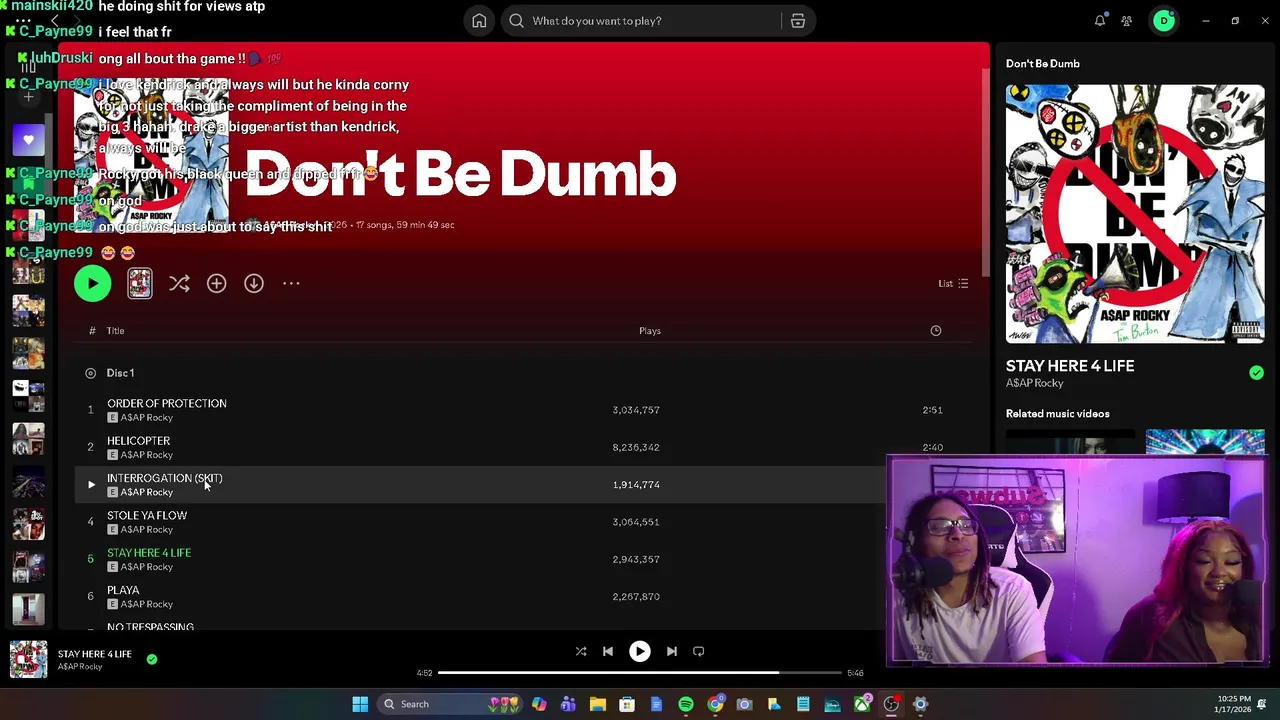Switch to Spotify from the taskbar
The width and height of the screenshot is (1280, 720).
[x=686, y=704]
